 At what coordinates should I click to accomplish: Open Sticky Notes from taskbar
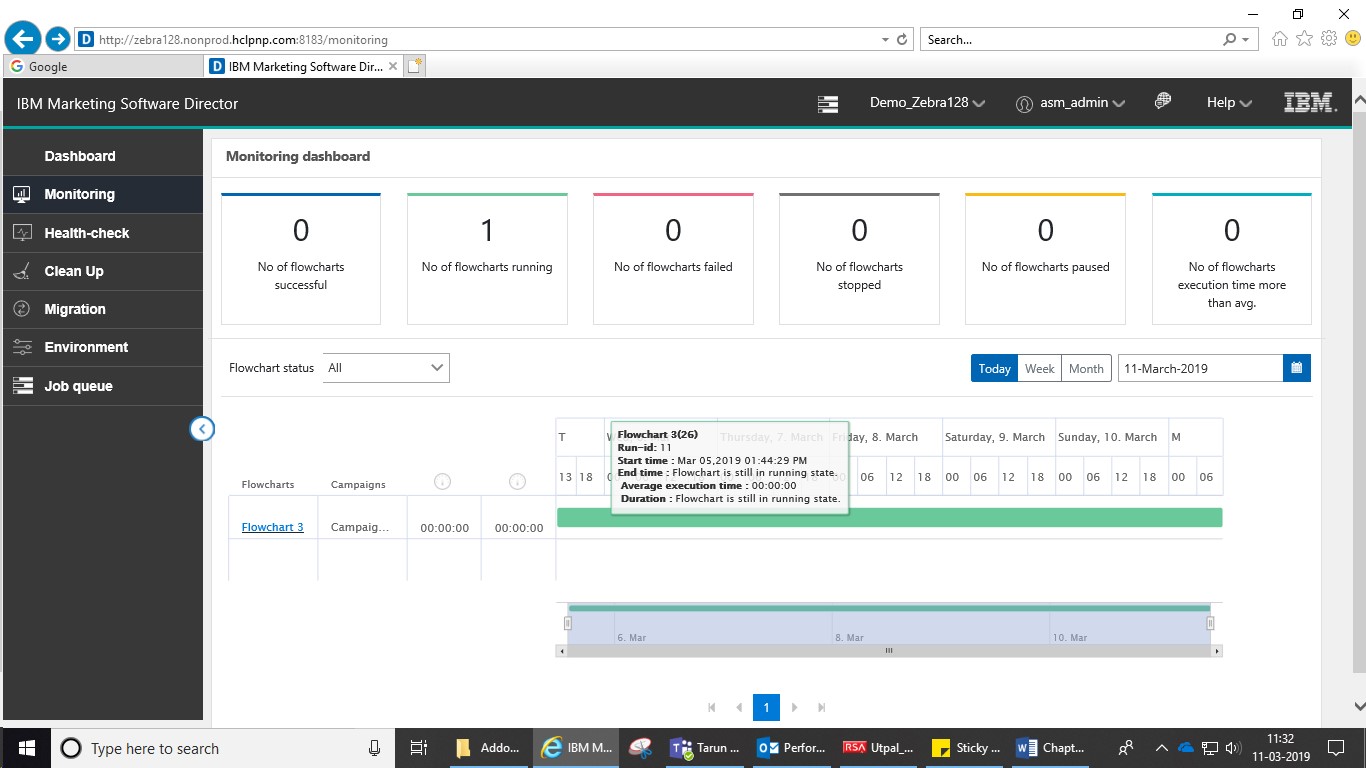(x=965, y=748)
